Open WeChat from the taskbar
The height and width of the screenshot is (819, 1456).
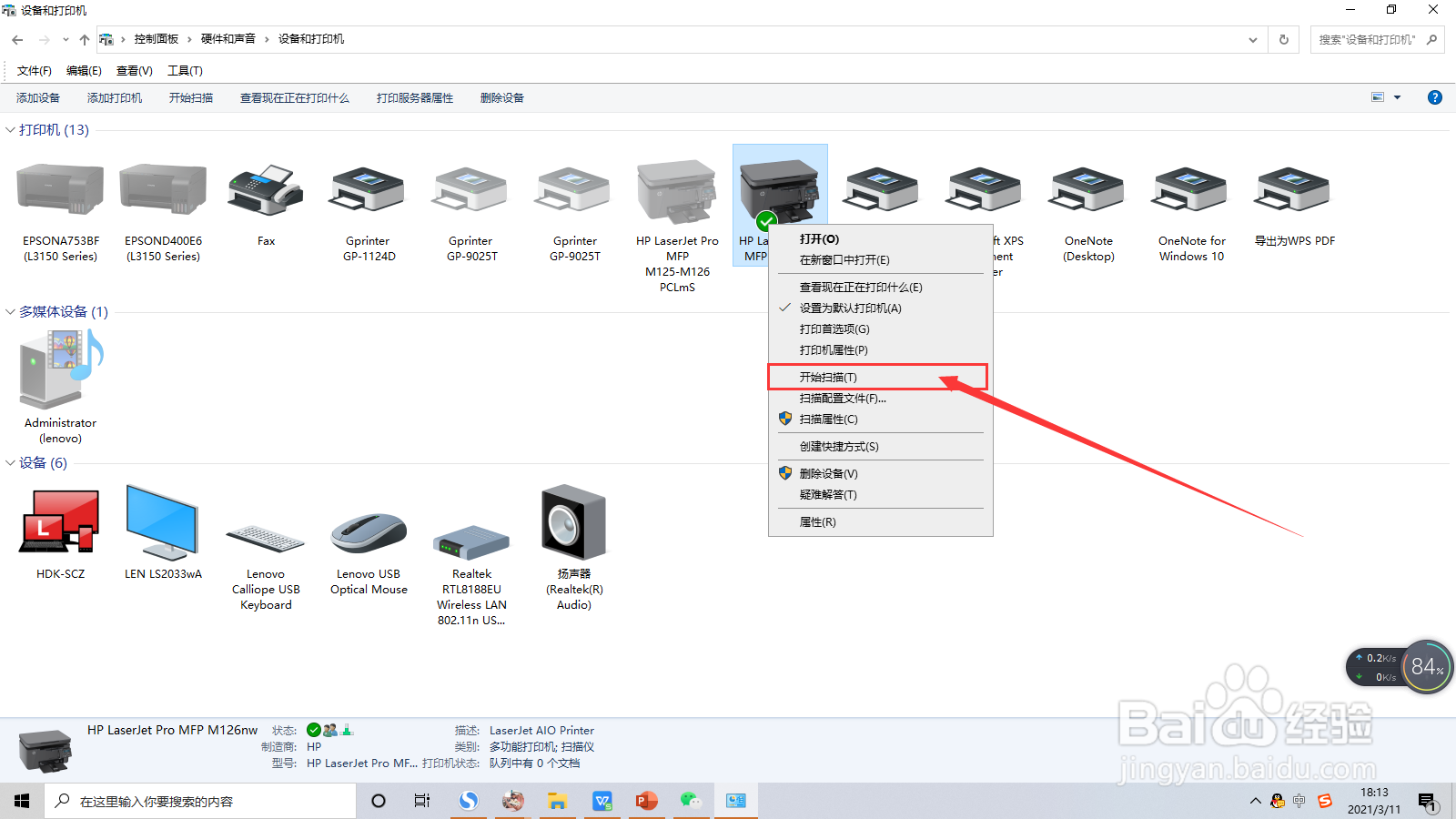(x=691, y=801)
